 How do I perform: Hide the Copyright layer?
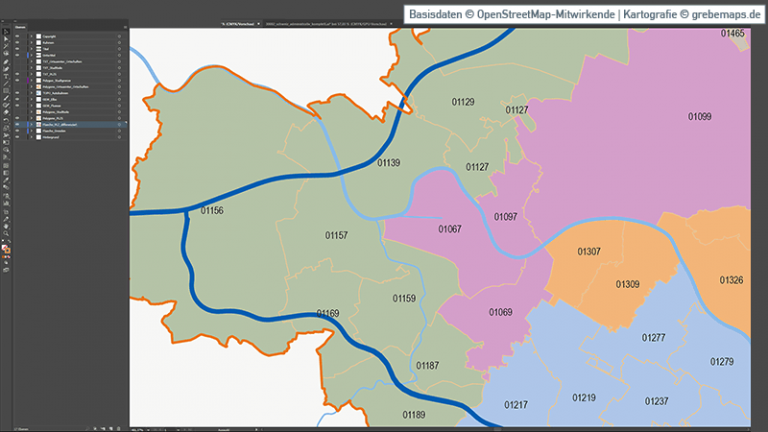point(18,35)
